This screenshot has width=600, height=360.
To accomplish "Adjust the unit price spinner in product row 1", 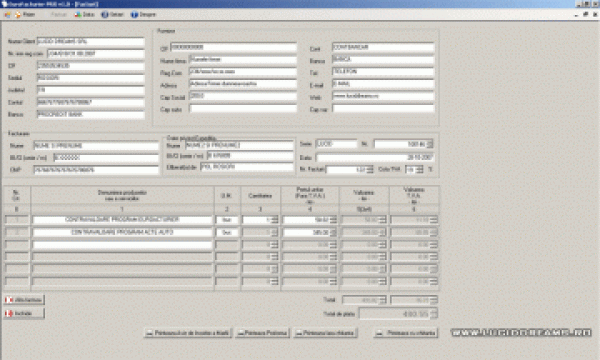I will [x=333, y=220].
